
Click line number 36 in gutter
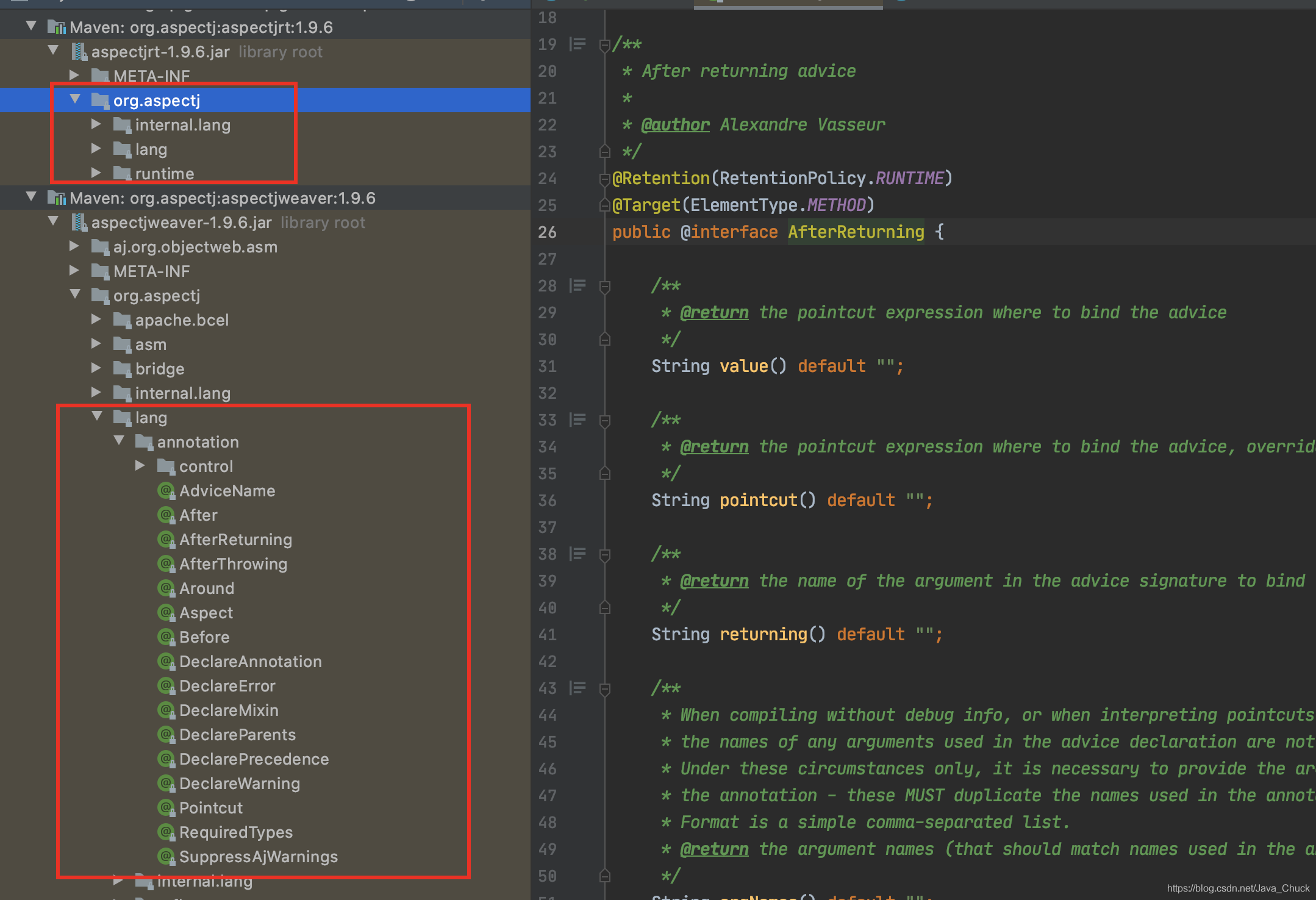click(547, 501)
